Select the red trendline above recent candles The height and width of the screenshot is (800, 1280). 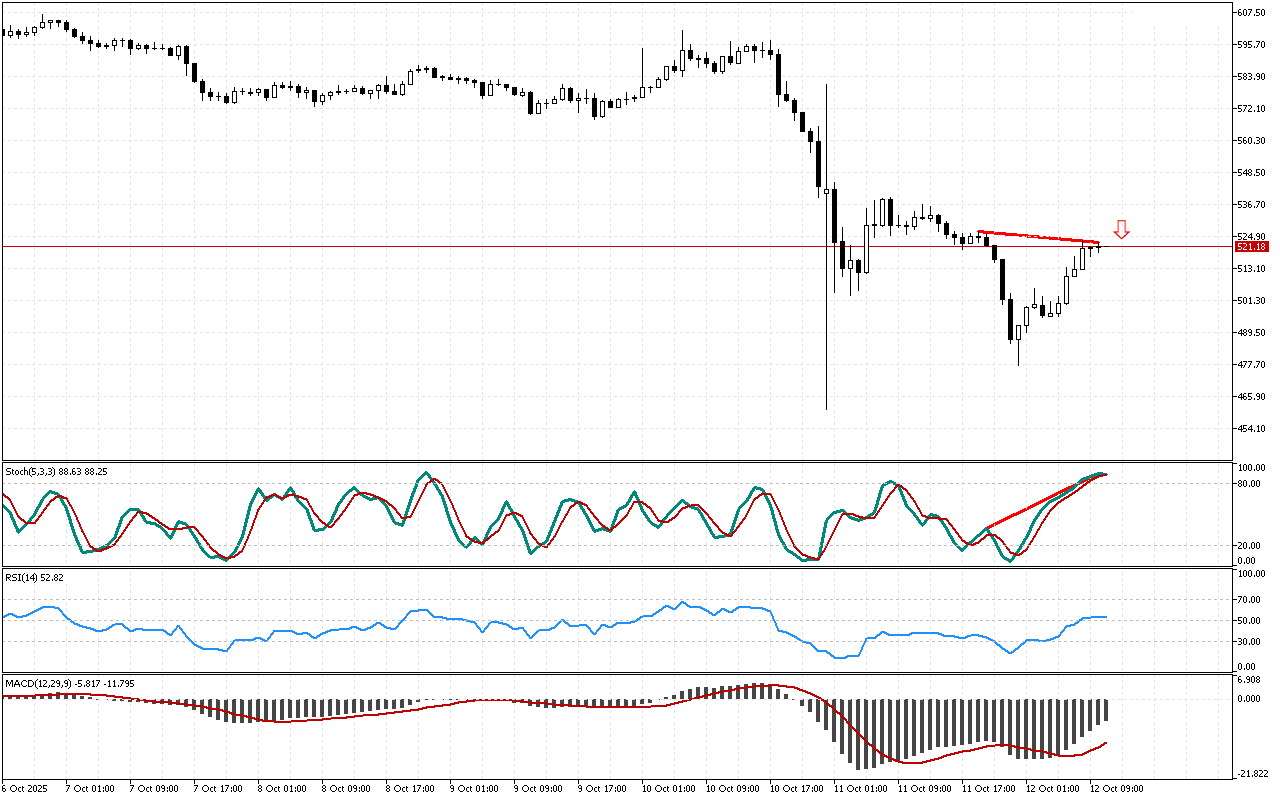pyautogui.click(x=1039, y=237)
